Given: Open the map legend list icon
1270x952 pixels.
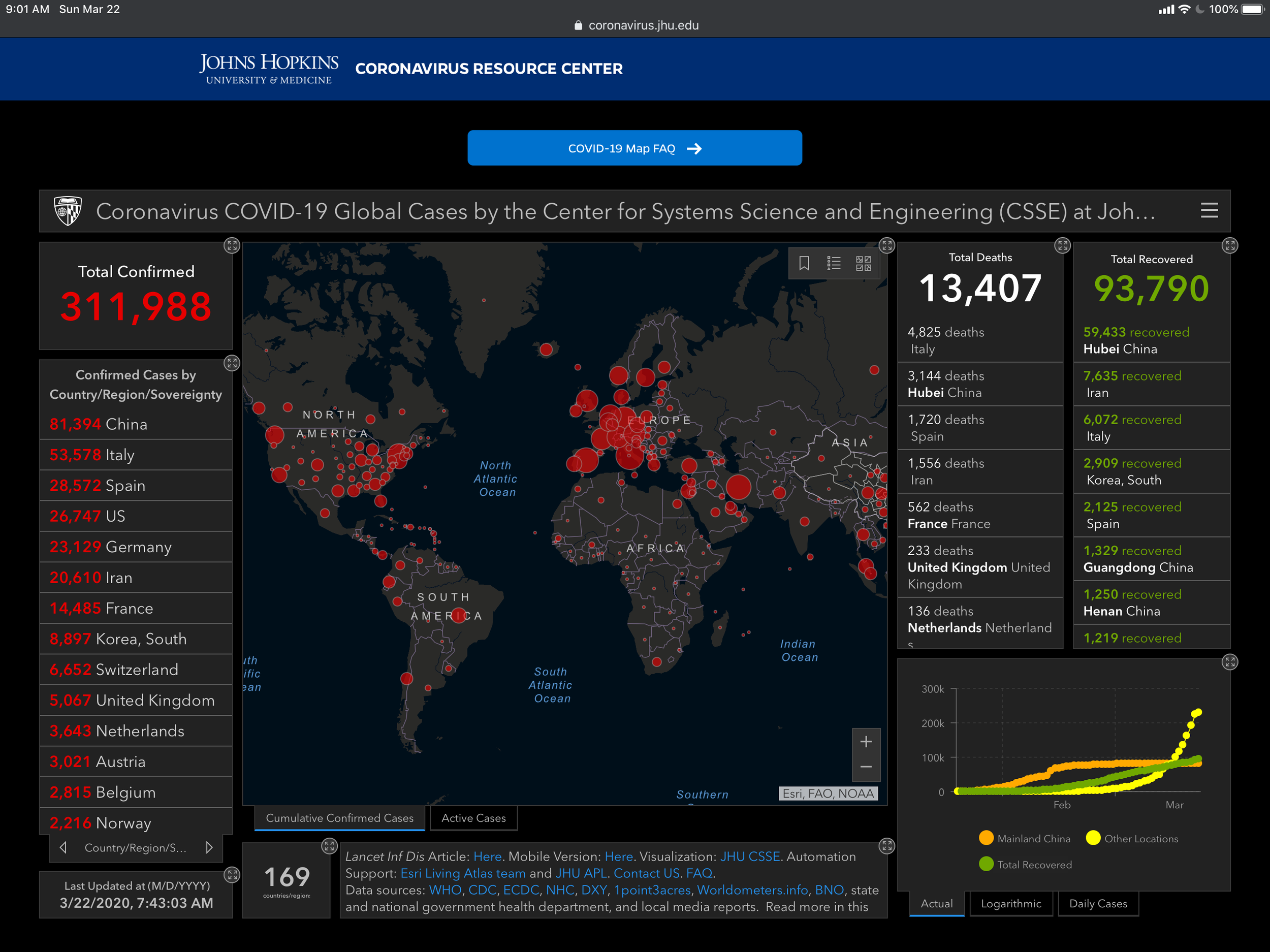Looking at the screenshot, I should (834, 264).
